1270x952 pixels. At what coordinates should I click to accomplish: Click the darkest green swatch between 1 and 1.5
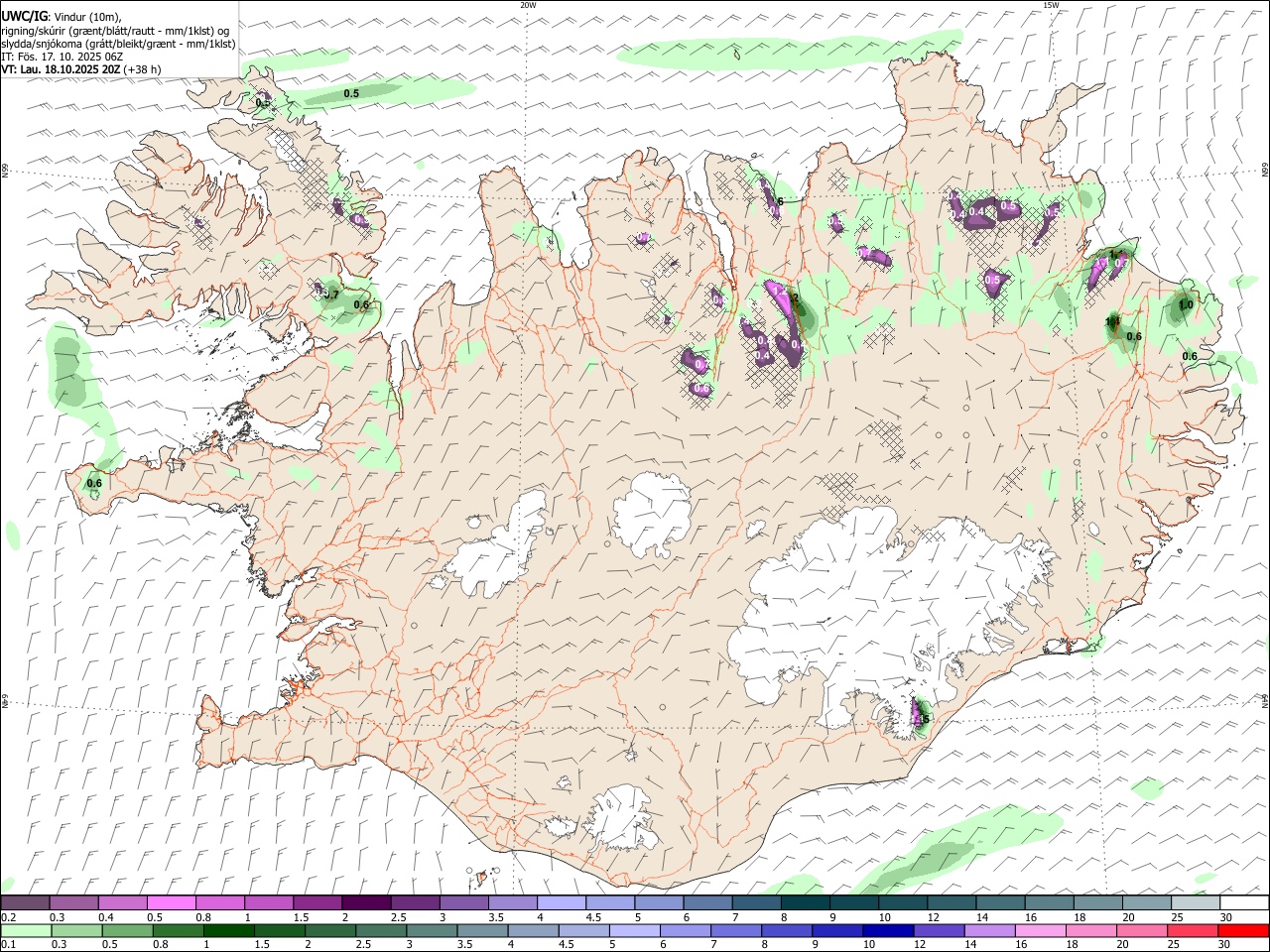tap(228, 930)
